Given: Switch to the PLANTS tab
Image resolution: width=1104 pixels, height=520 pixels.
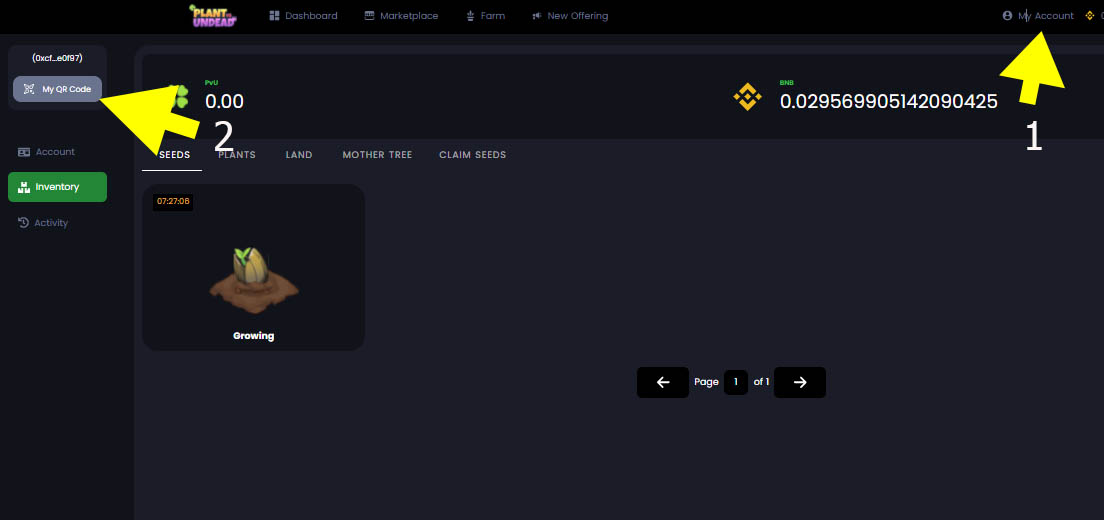Looking at the screenshot, I should tap(237, 155).
